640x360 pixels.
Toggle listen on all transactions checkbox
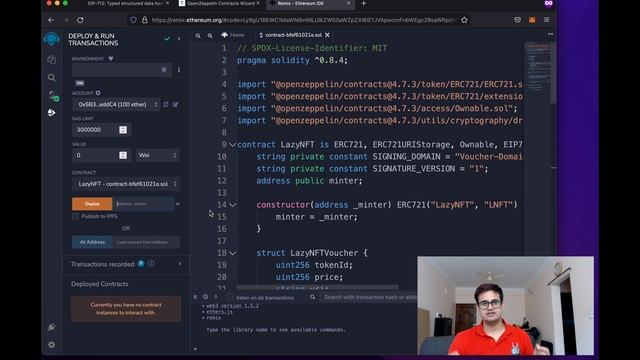(229, 297)
